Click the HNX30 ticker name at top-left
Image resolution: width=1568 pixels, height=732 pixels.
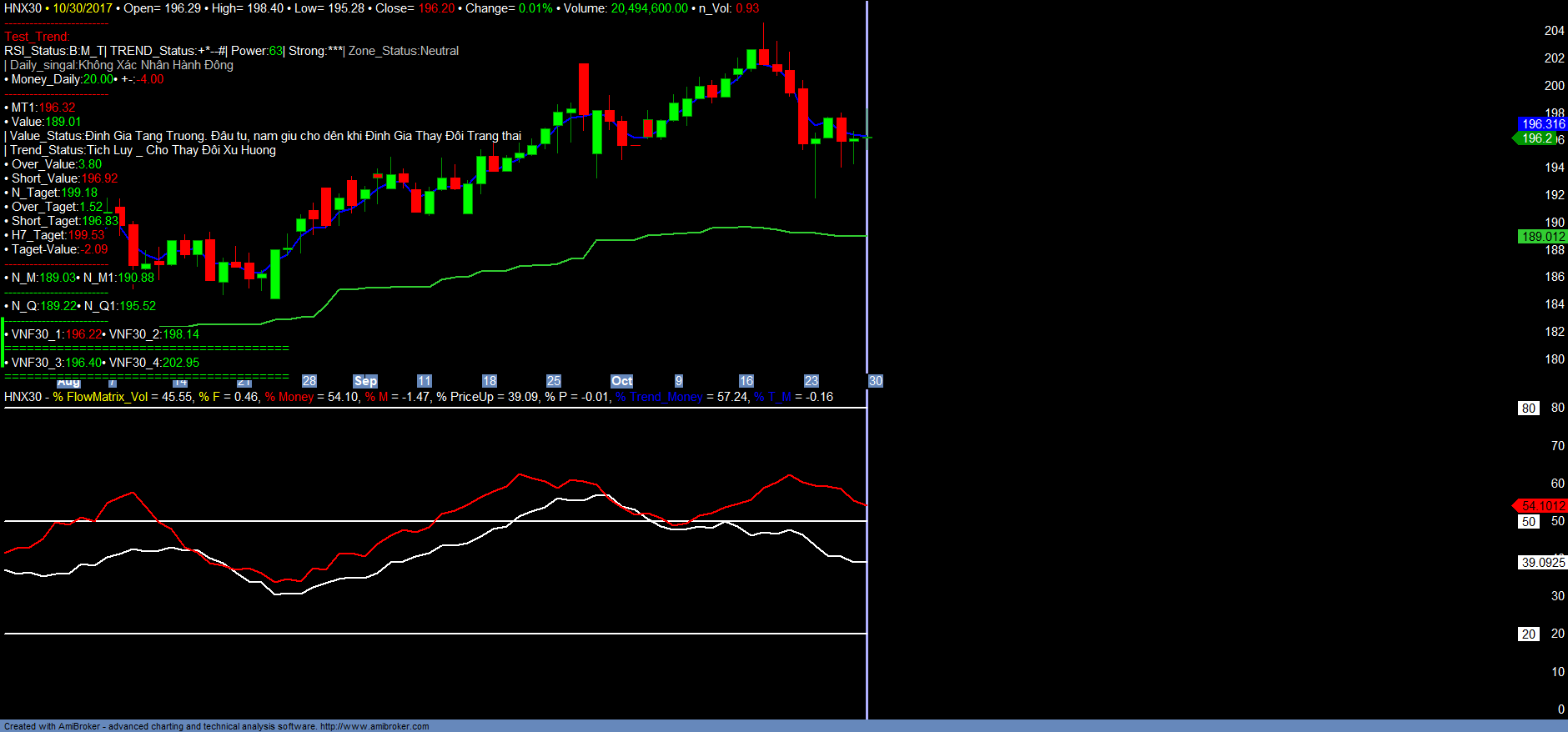coord(23,8)
